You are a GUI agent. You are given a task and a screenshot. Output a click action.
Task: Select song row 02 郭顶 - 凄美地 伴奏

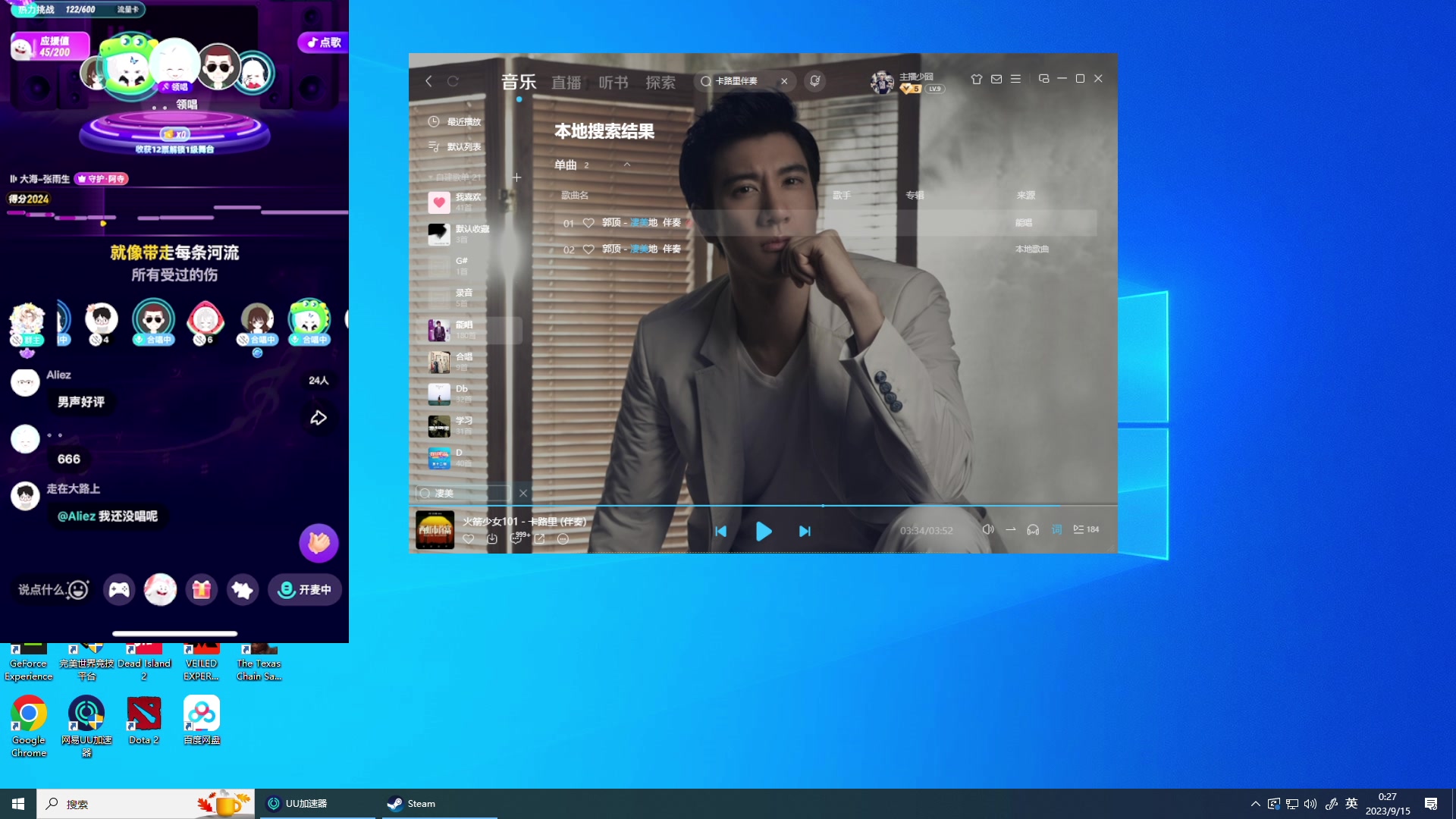point(824,249)
